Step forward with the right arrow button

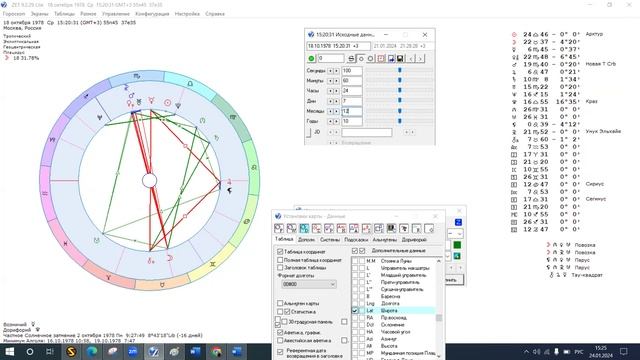click(420, 58)
